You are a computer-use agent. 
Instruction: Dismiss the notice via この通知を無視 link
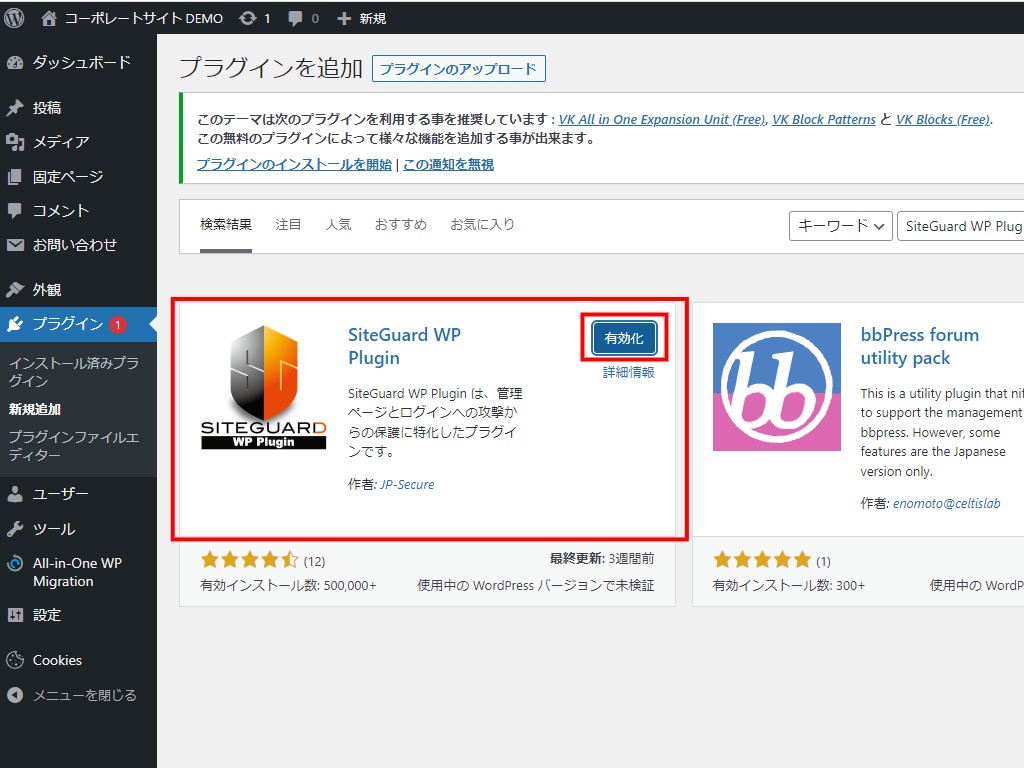tap(448, 164)
